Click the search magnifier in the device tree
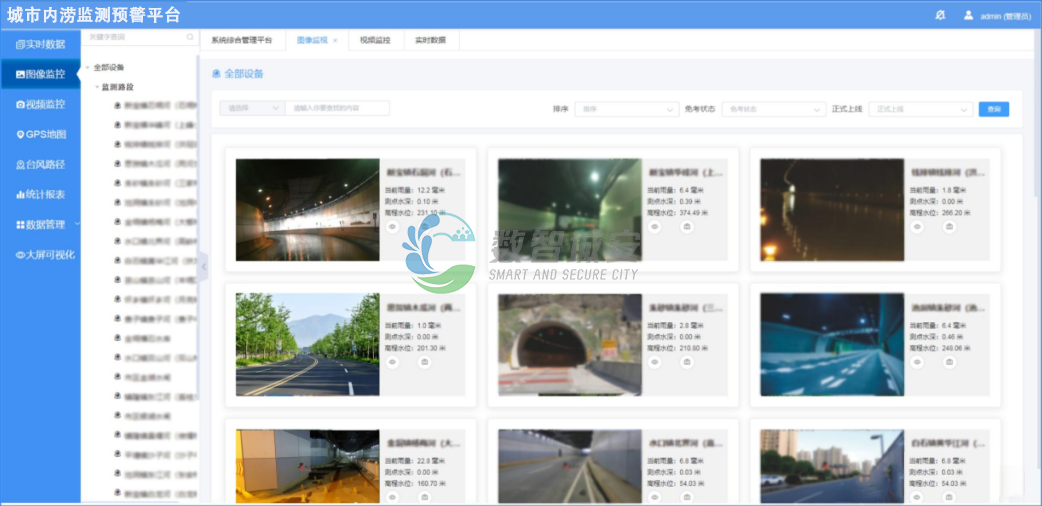 pos(190,37)
